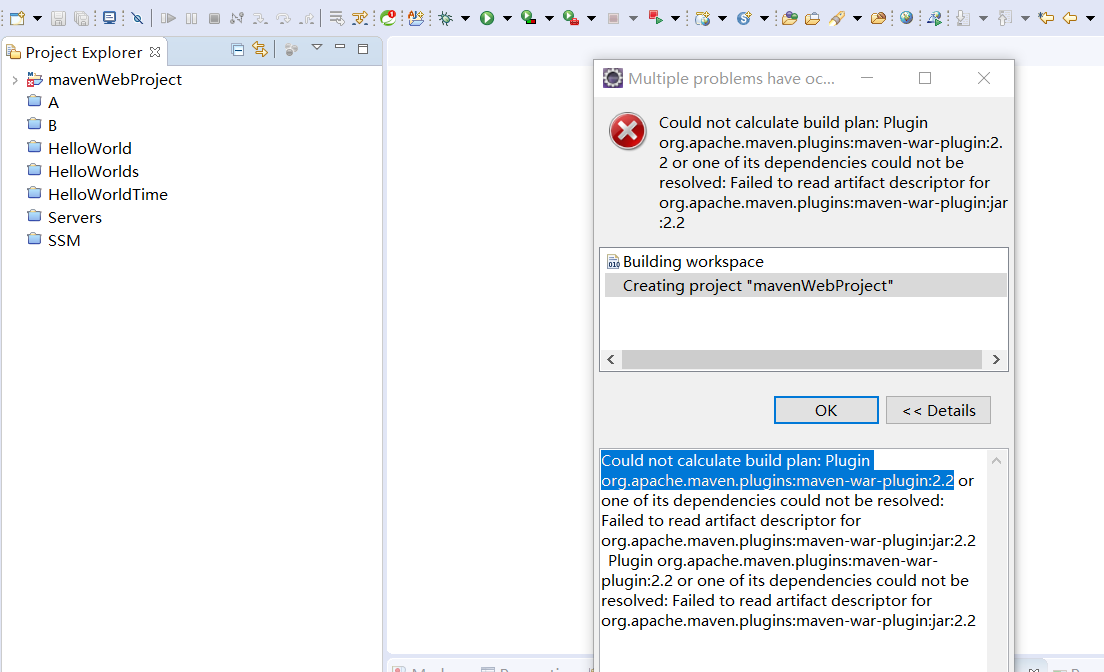This screenshot has height=672, width=1104.
Task: Select the Project Explorer tab
Action: coord(83,52)
